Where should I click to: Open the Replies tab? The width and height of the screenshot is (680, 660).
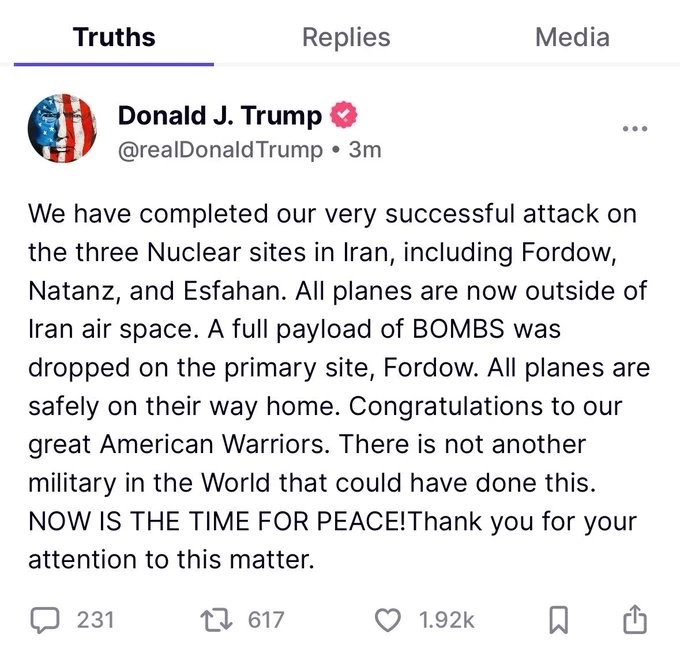346,38
